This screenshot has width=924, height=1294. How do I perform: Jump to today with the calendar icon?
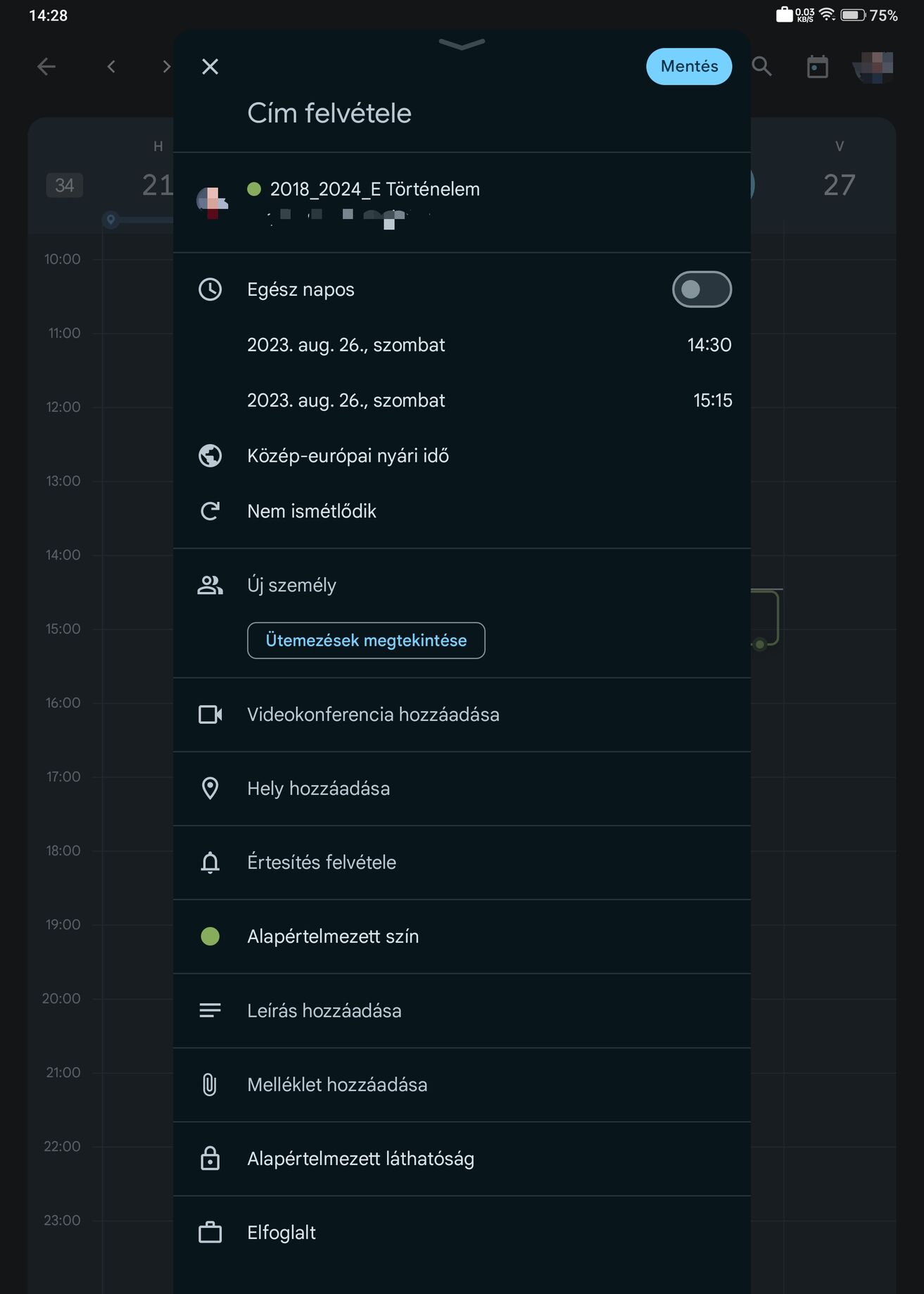817,67
